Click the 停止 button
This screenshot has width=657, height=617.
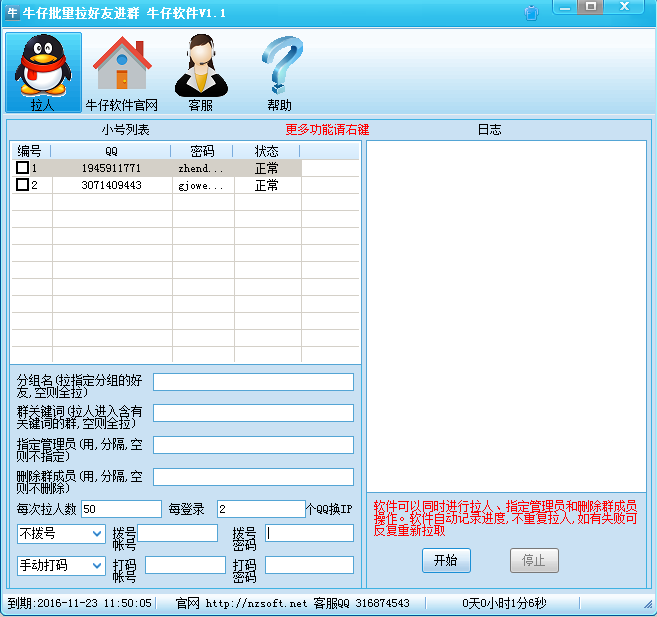534,560
